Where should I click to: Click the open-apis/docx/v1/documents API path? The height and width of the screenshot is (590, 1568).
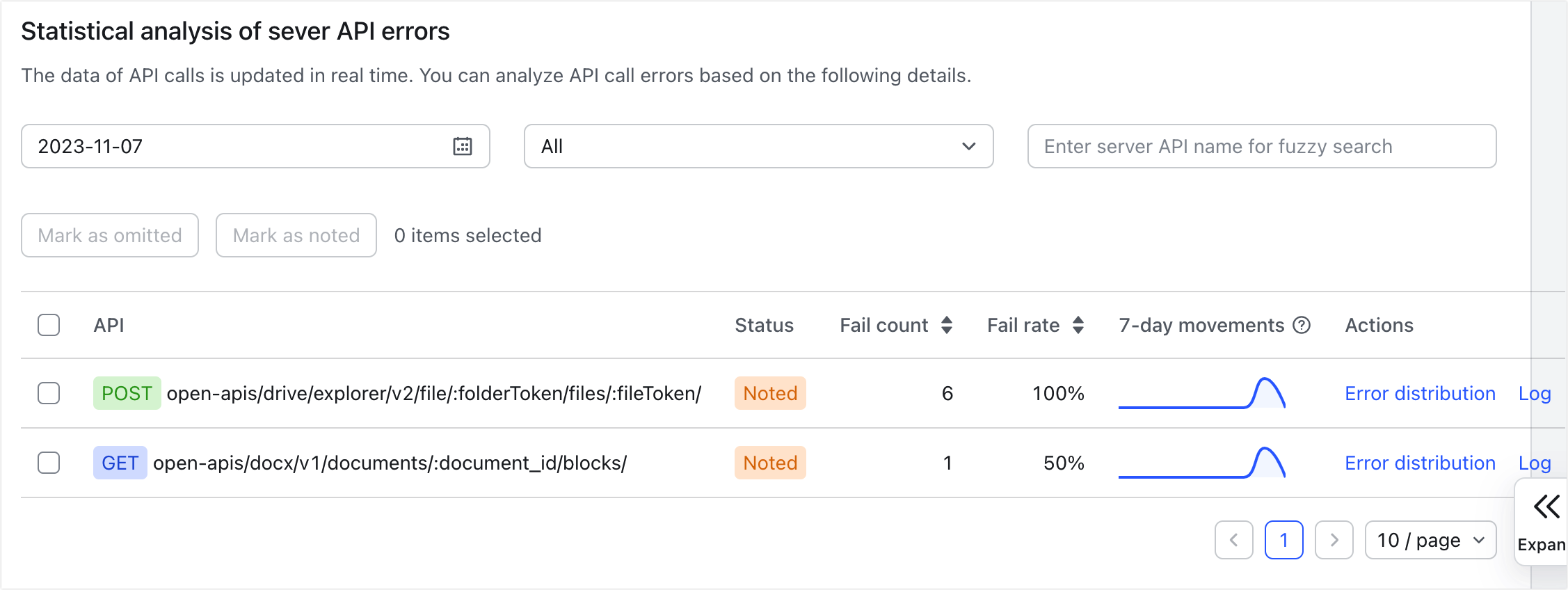(x=390, y=463)
